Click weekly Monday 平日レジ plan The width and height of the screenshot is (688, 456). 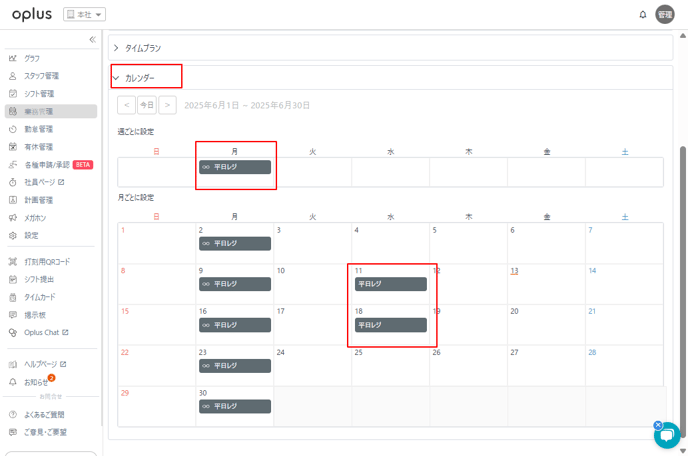pos(235,167)
